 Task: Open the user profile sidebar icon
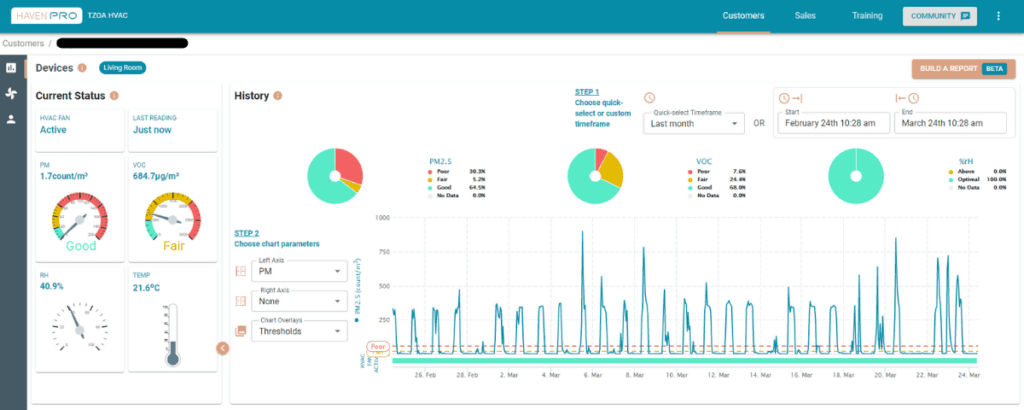(11, 119)
